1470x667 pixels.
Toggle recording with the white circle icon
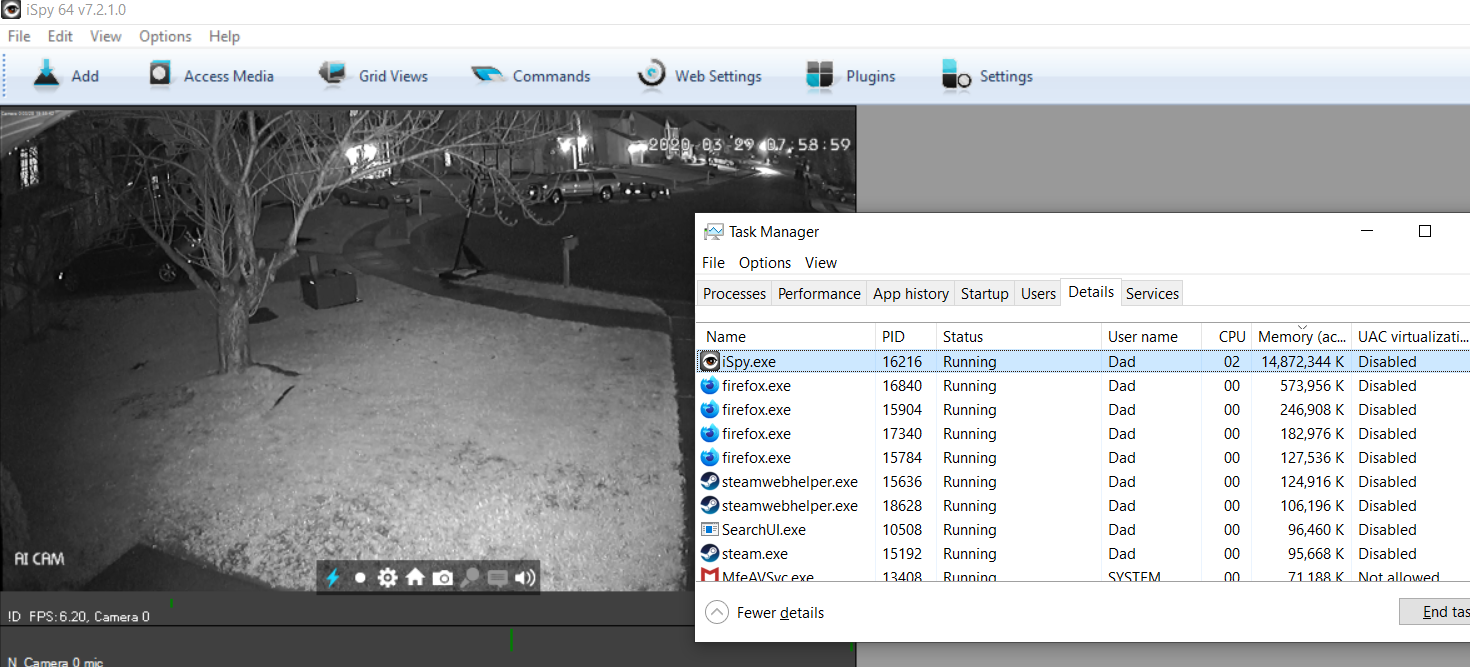click(361, 577)
